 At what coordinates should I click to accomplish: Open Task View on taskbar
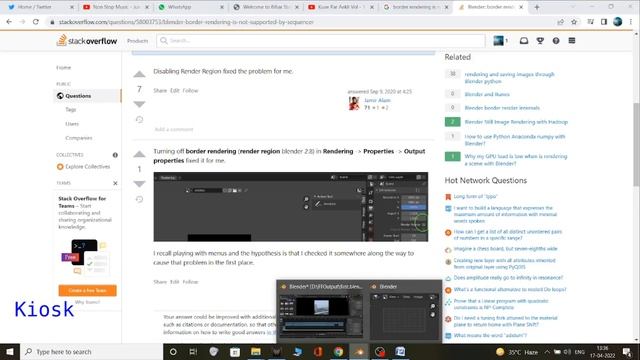click(193, 351)
